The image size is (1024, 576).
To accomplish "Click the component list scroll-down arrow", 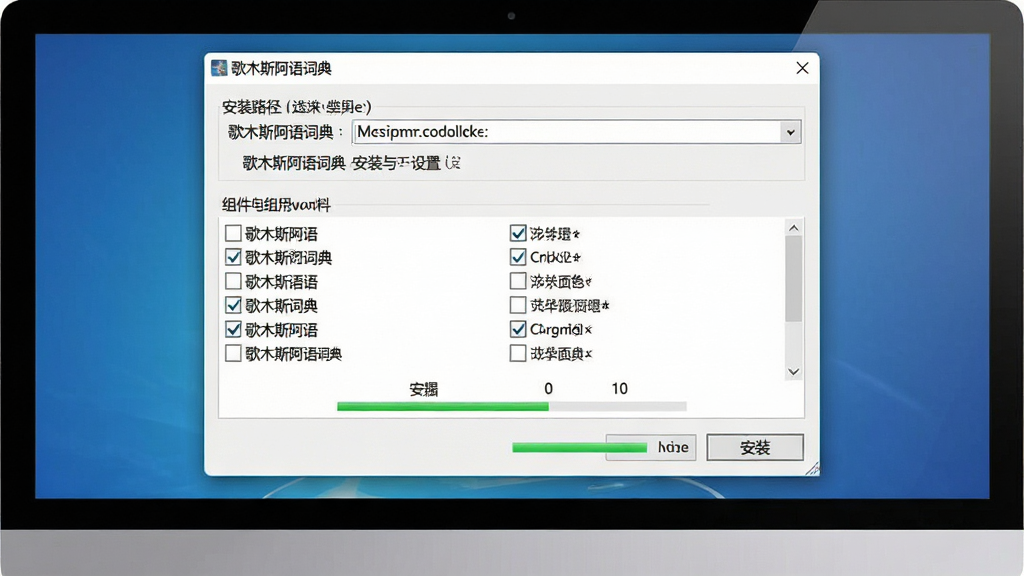I will pyautogui.click(x=793, y=372).
